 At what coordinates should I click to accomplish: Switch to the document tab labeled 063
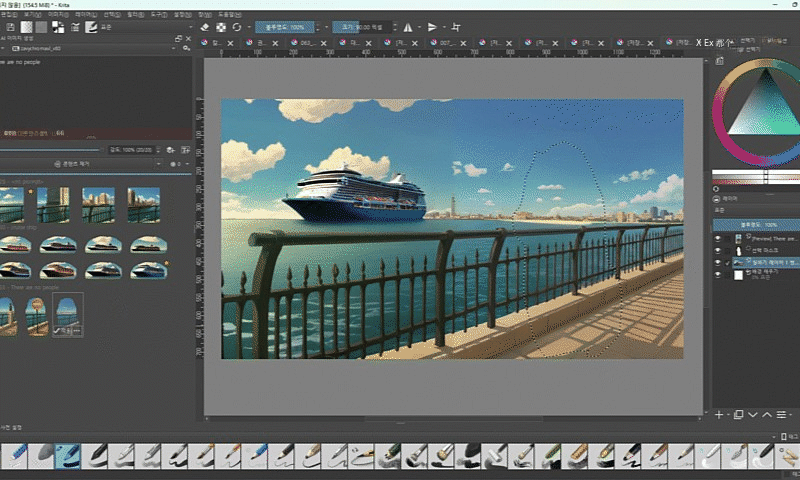click(x=308, y=44)
